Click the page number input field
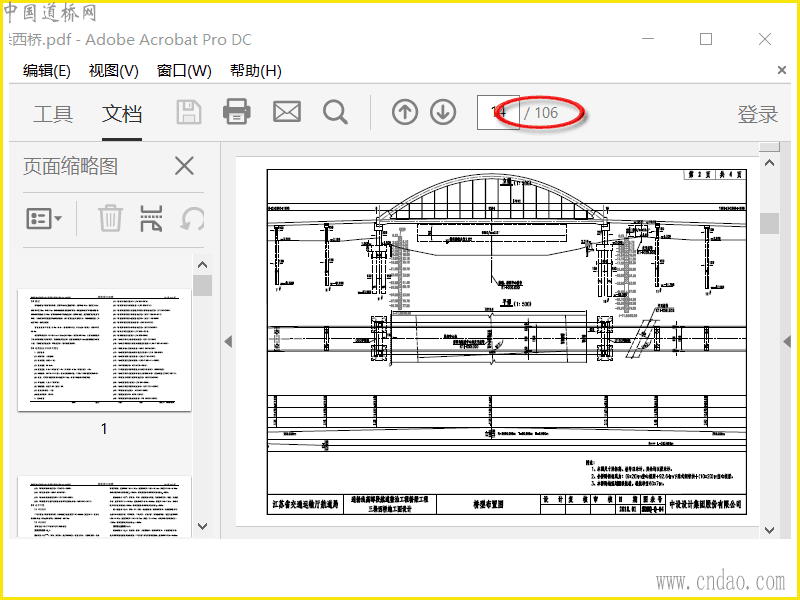 pos(498,112)
